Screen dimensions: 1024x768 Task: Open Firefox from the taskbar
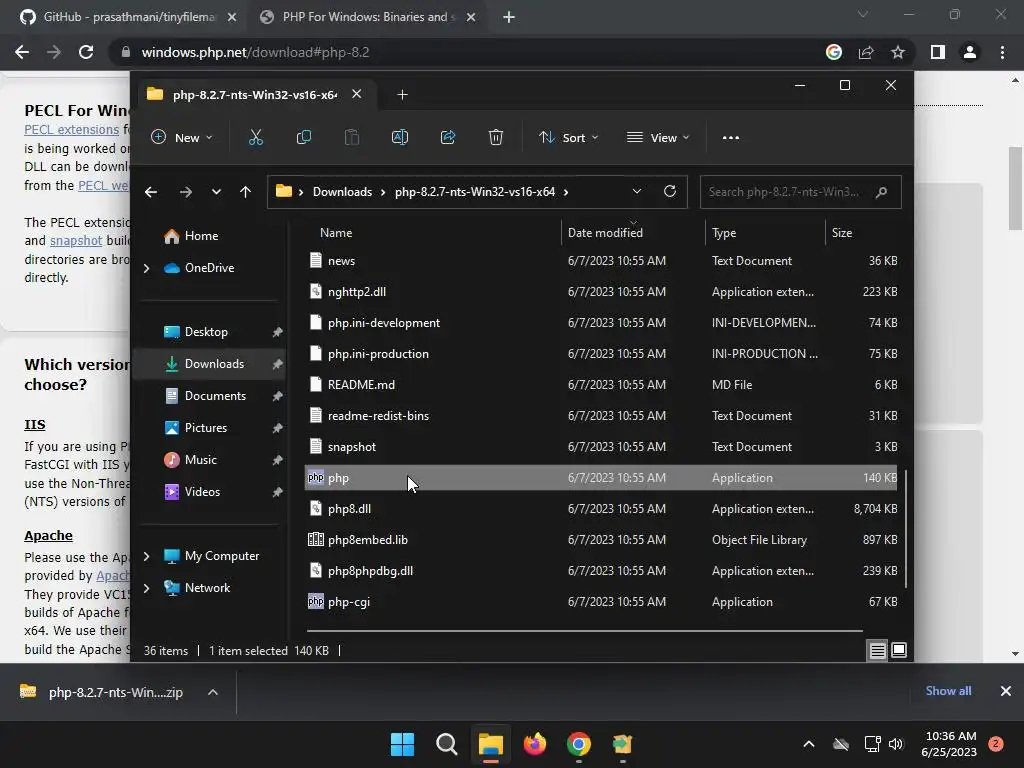point(535,744)
